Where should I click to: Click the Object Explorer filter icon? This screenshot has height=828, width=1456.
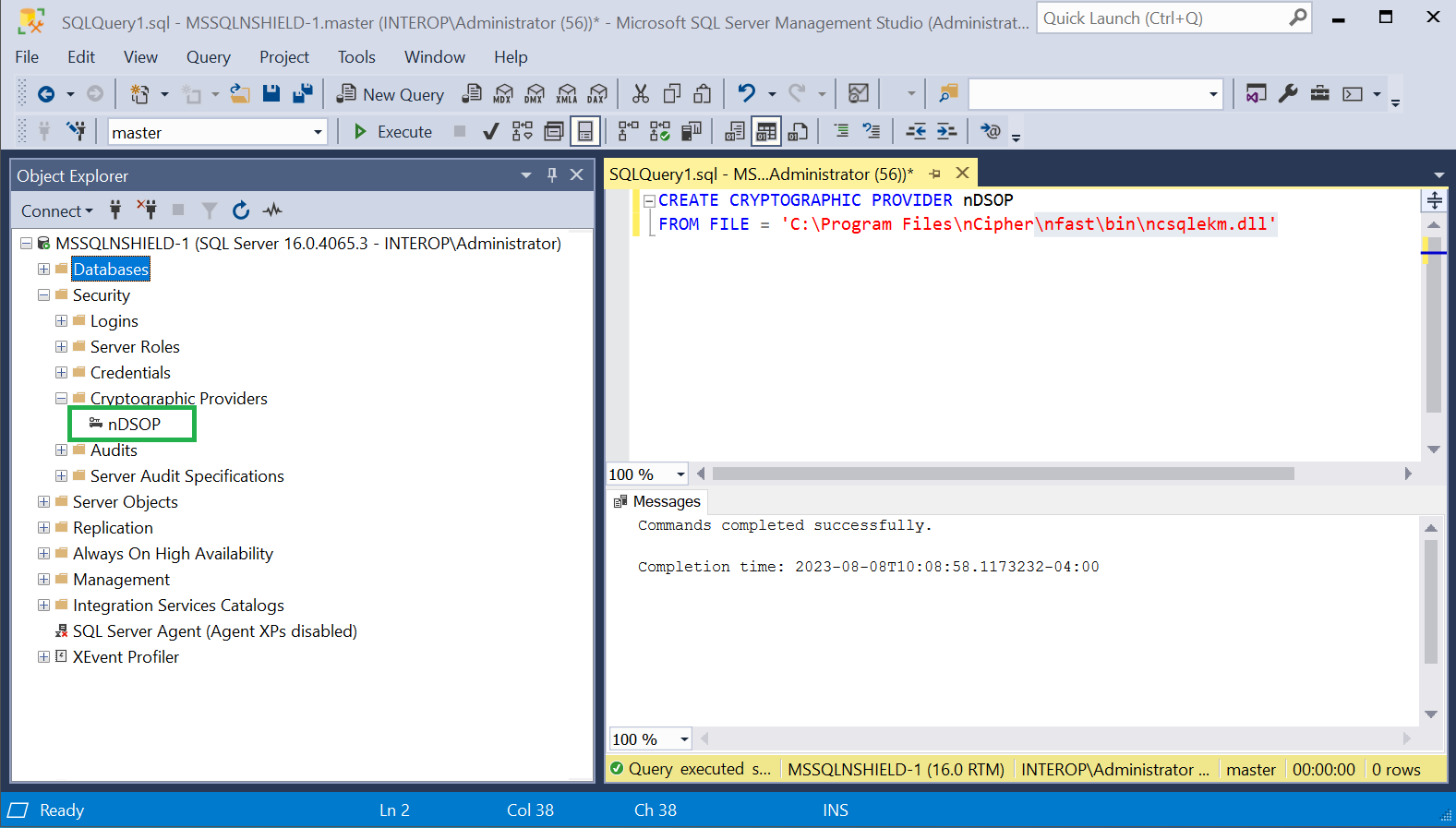pos(210,210)
